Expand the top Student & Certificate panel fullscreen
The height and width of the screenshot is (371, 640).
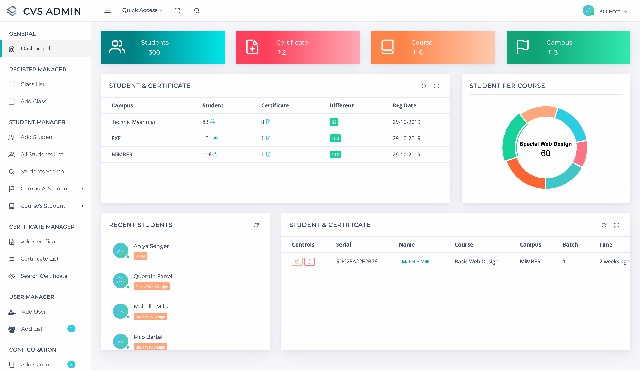436,86
